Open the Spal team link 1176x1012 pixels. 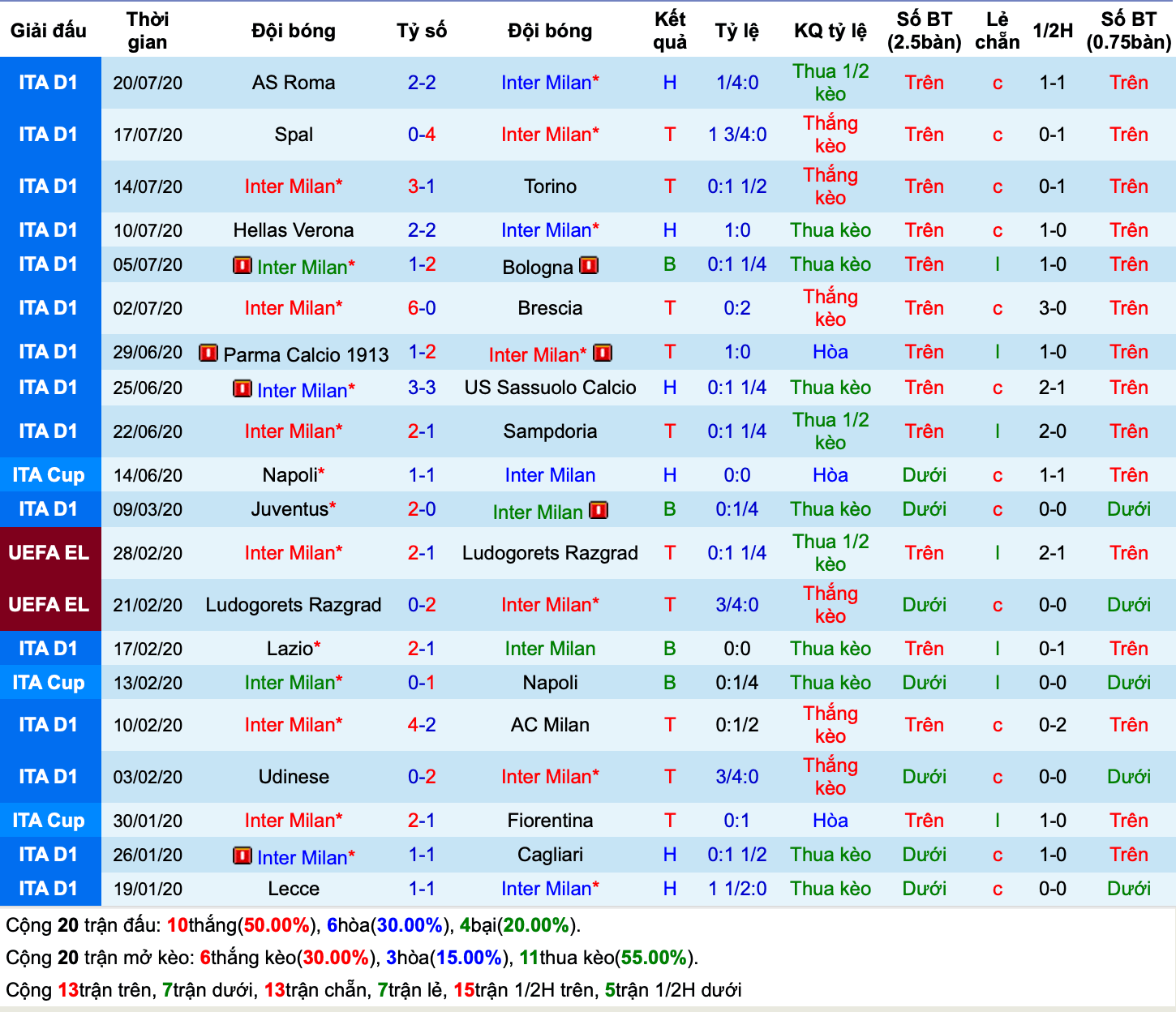294,135
